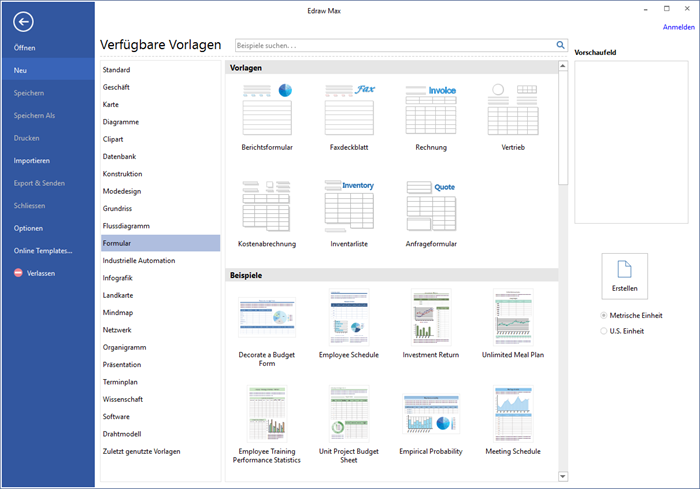The height and width of the screenshot is (489, 700).
Task: Open Decorate a Budget Form example
Action: pyautogui.click(x=267, y=317)
